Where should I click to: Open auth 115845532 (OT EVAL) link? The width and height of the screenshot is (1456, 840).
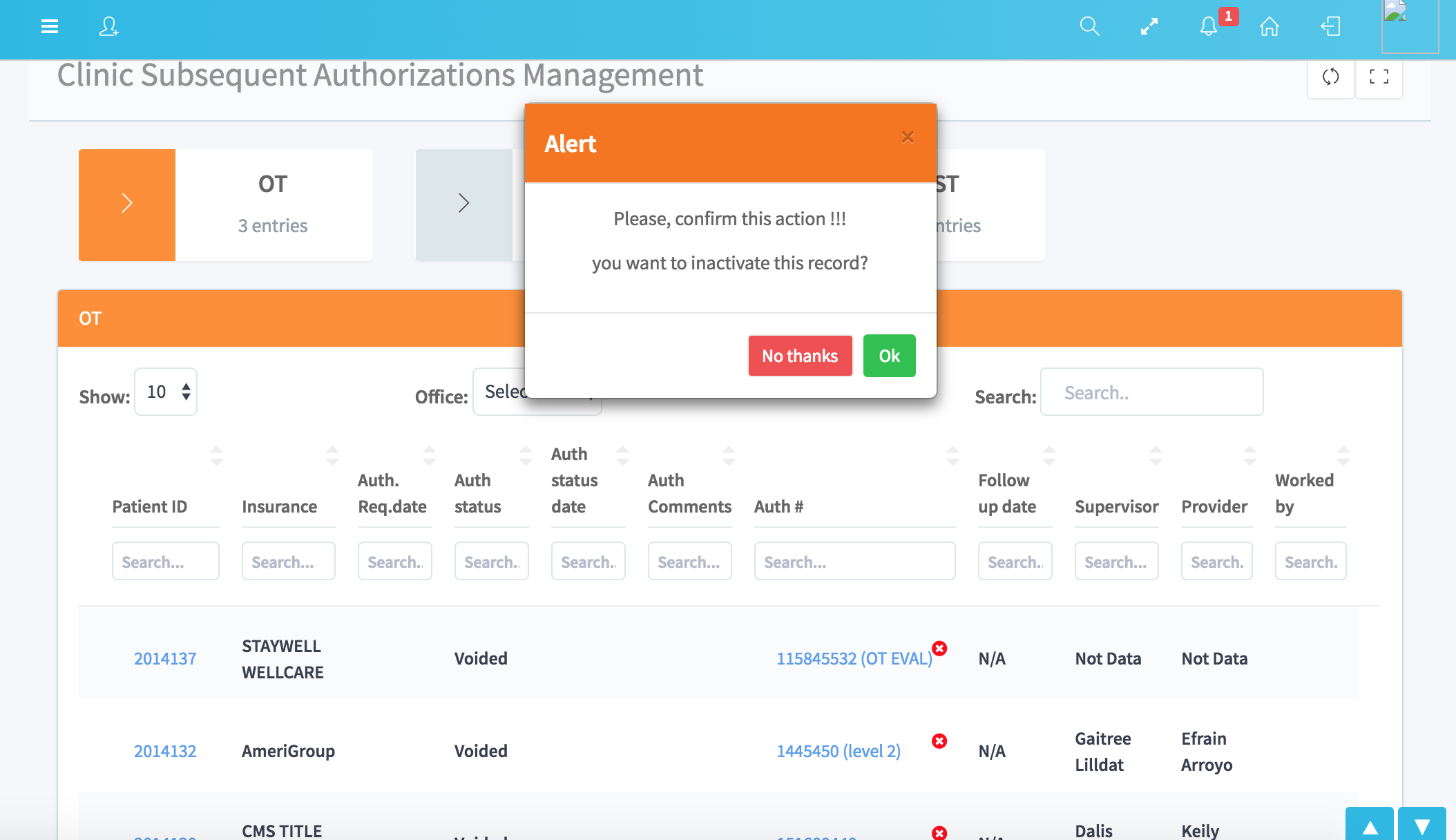coord(854,658)
